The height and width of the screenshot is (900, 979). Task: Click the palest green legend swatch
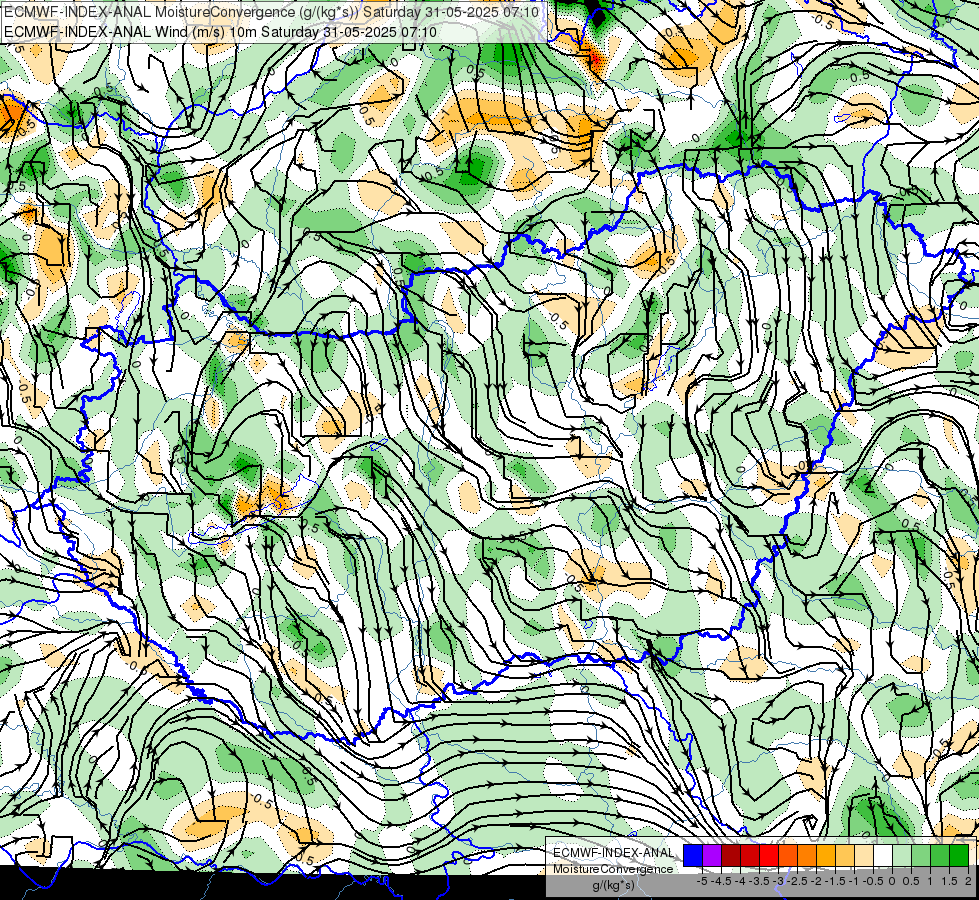tap(902, 855)
